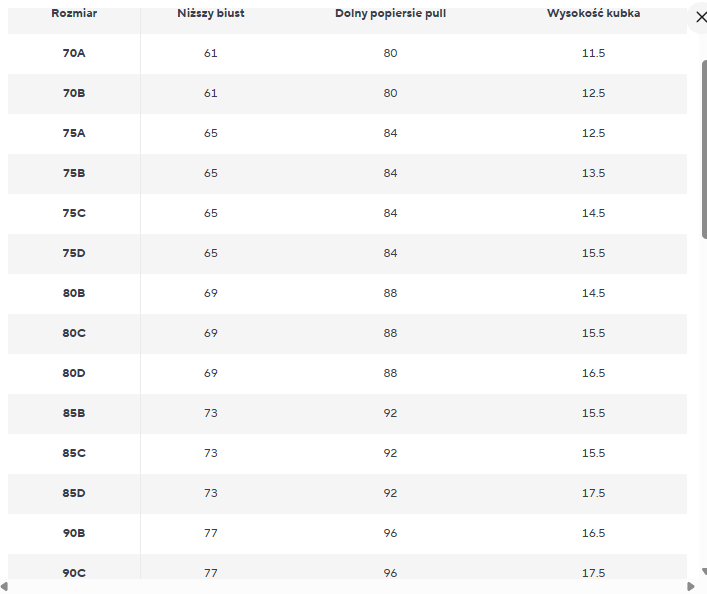Close the size chart popup
The height and width of the screenshot is (594, 707).
click(x=701, y=17)
